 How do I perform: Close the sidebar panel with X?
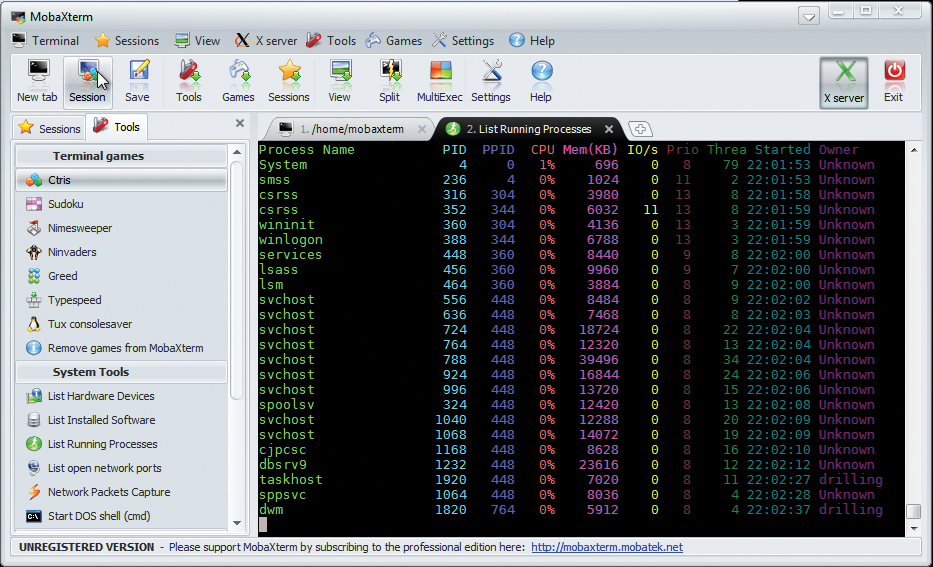tap(240, 123)
